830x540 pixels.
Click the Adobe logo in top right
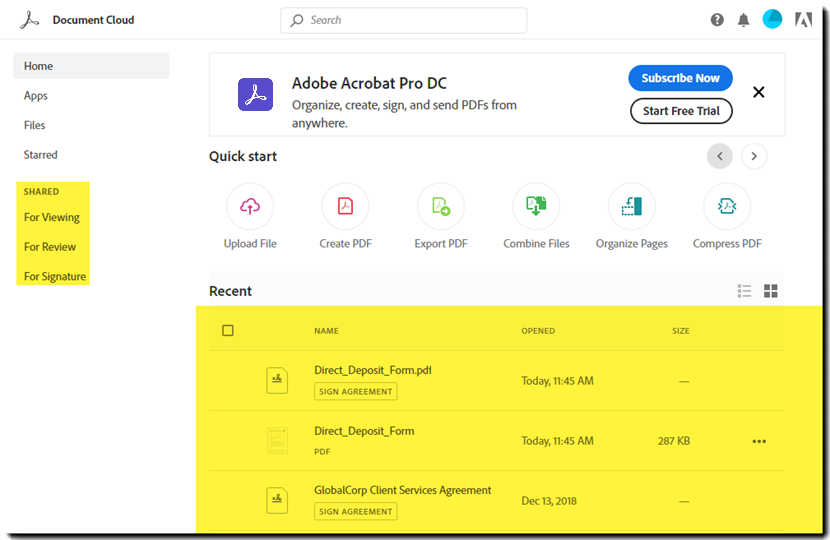point(803,20)
